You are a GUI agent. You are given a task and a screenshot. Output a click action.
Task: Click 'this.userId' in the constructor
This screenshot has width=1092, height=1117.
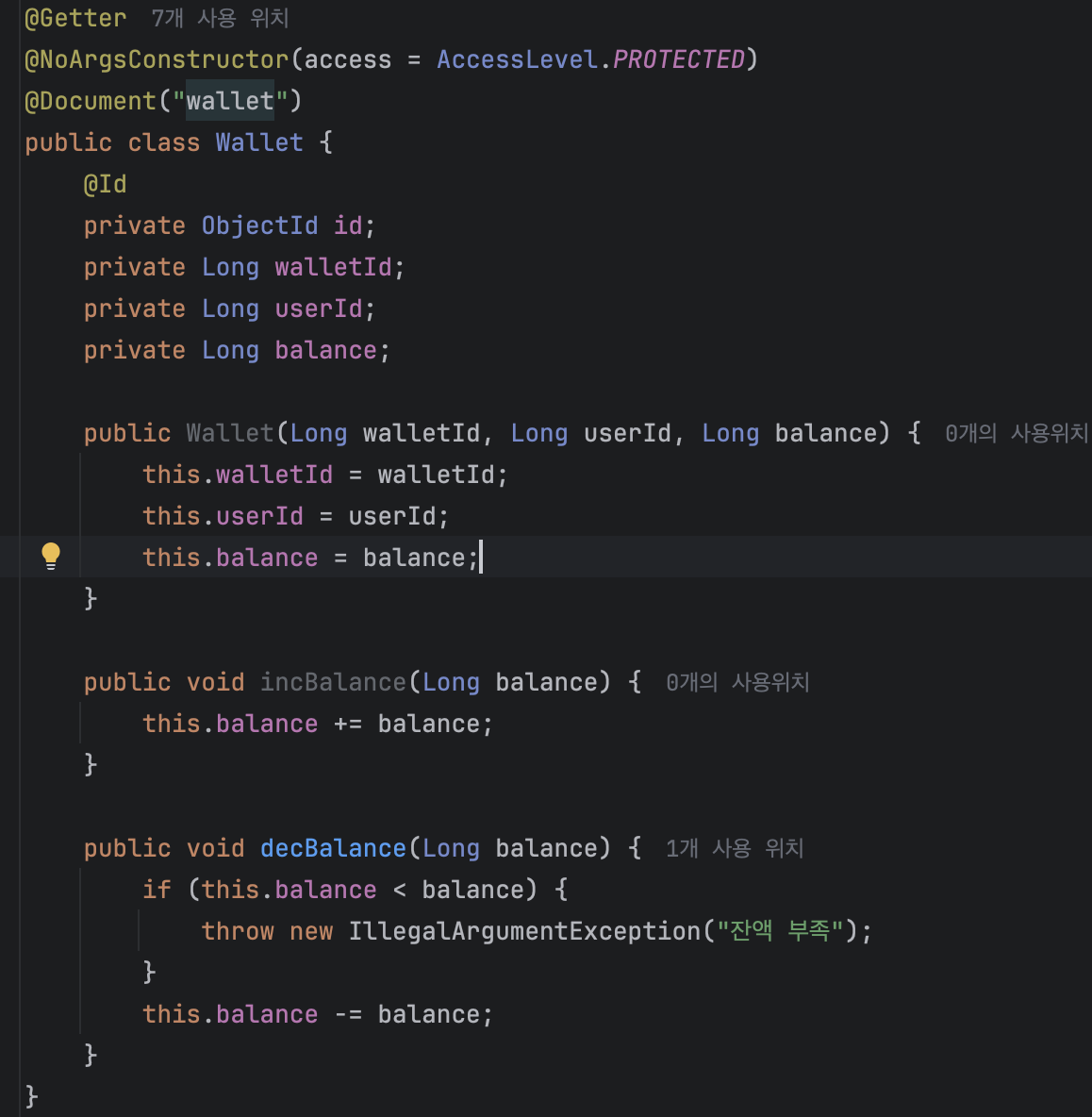pyautogui.click(x=223, y=516)
